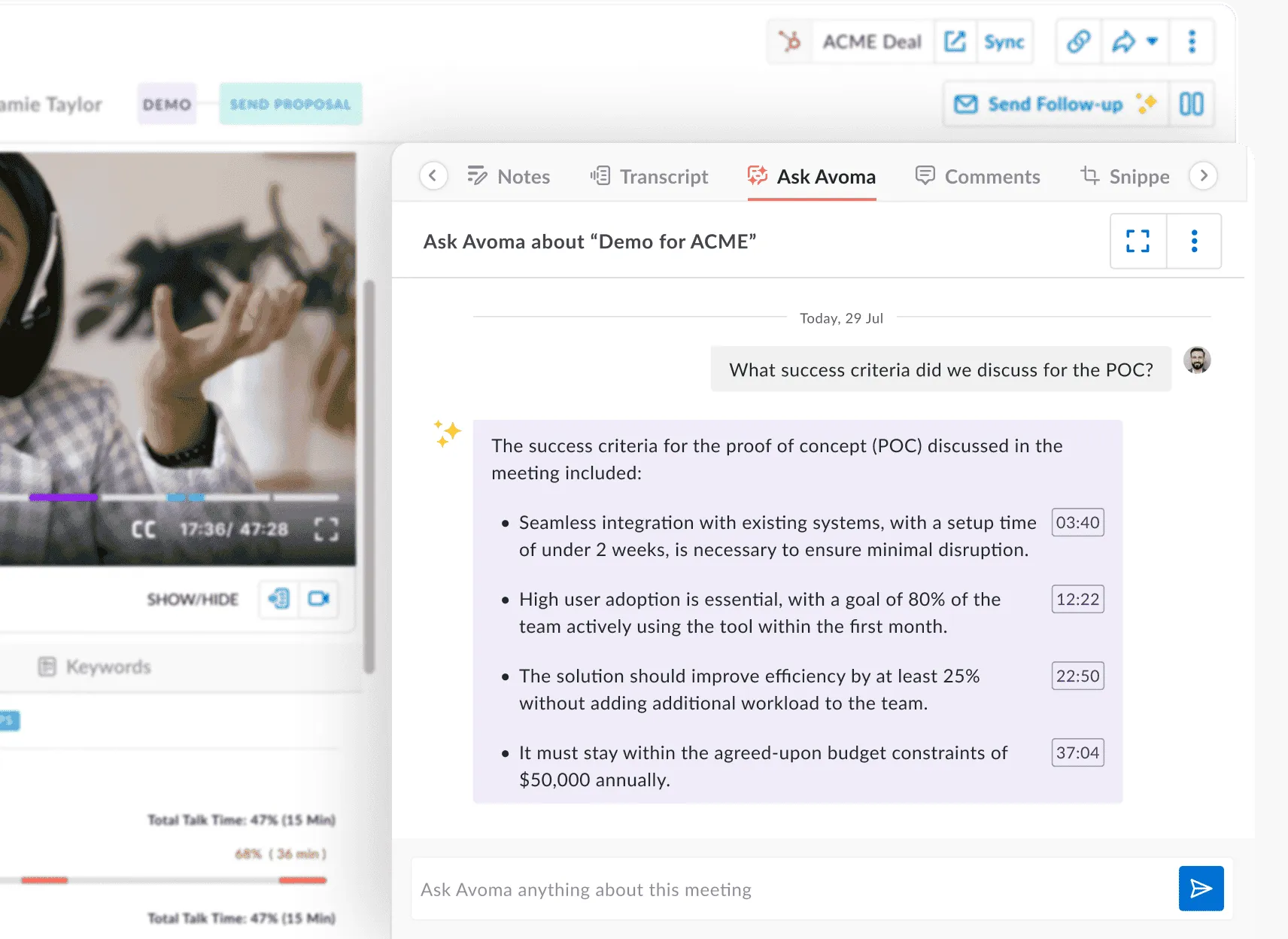Seek the video progress bar at purple segment
This screenshot has width=1288, height=939.
(x=63, y=497)
